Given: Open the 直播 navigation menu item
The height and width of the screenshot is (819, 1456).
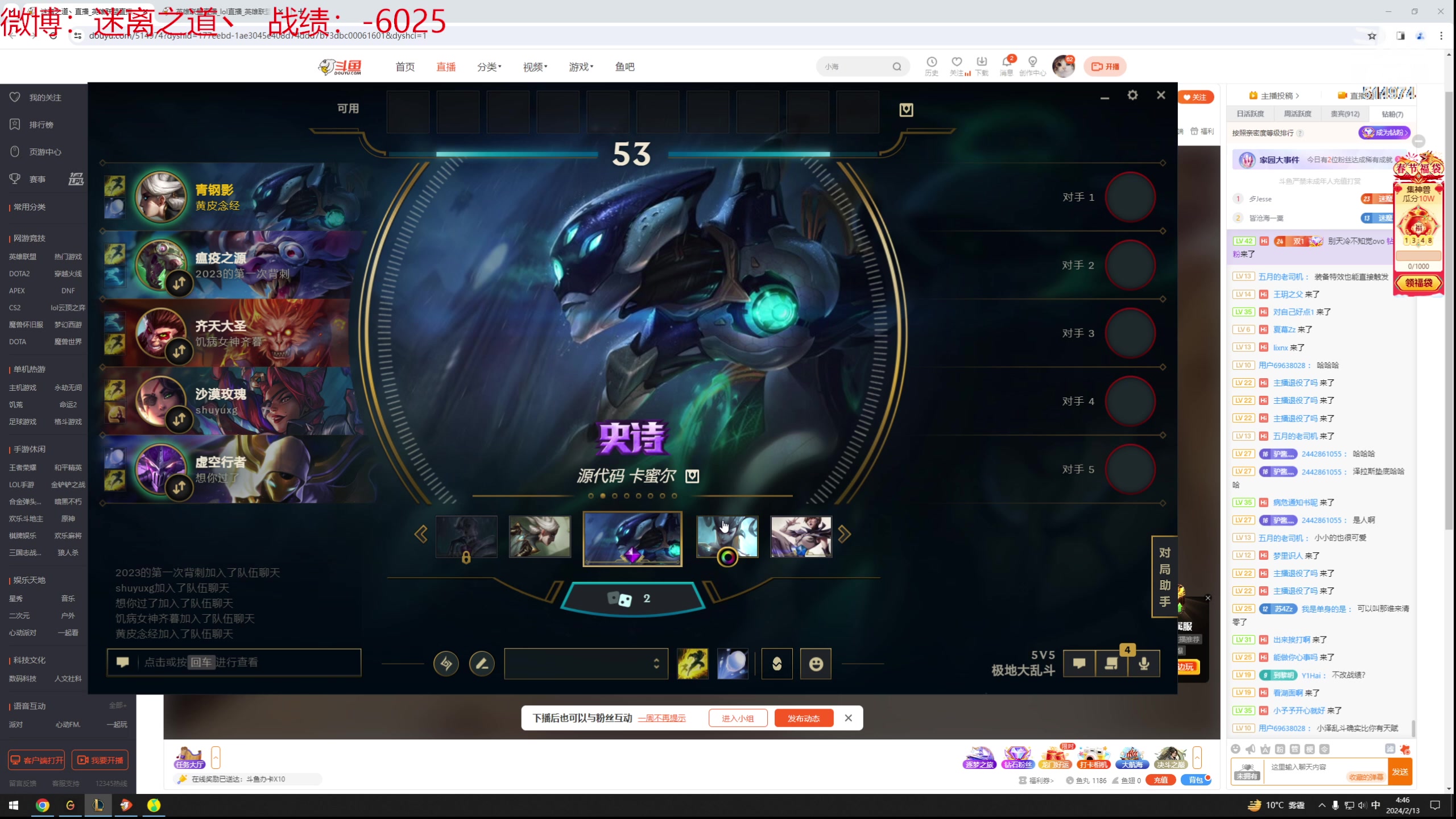Looking at the screenshot, I should (x=446, y=67).
